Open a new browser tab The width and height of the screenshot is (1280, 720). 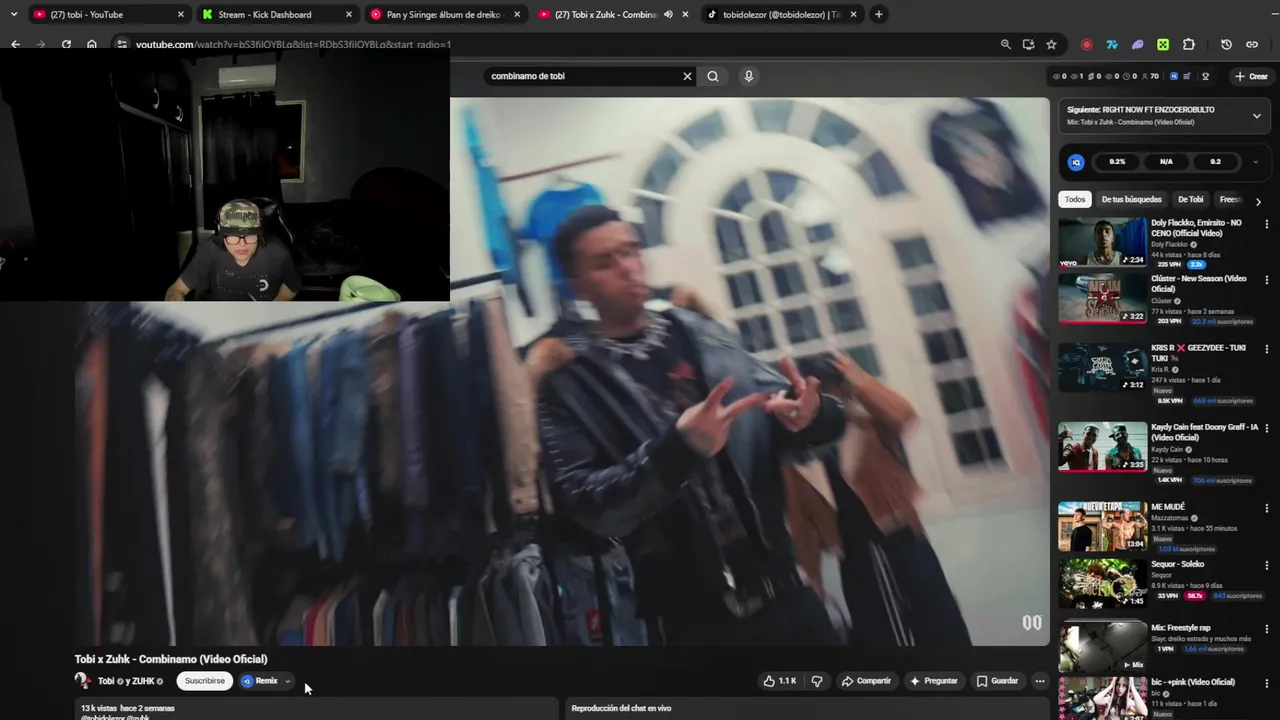point(878,14)
